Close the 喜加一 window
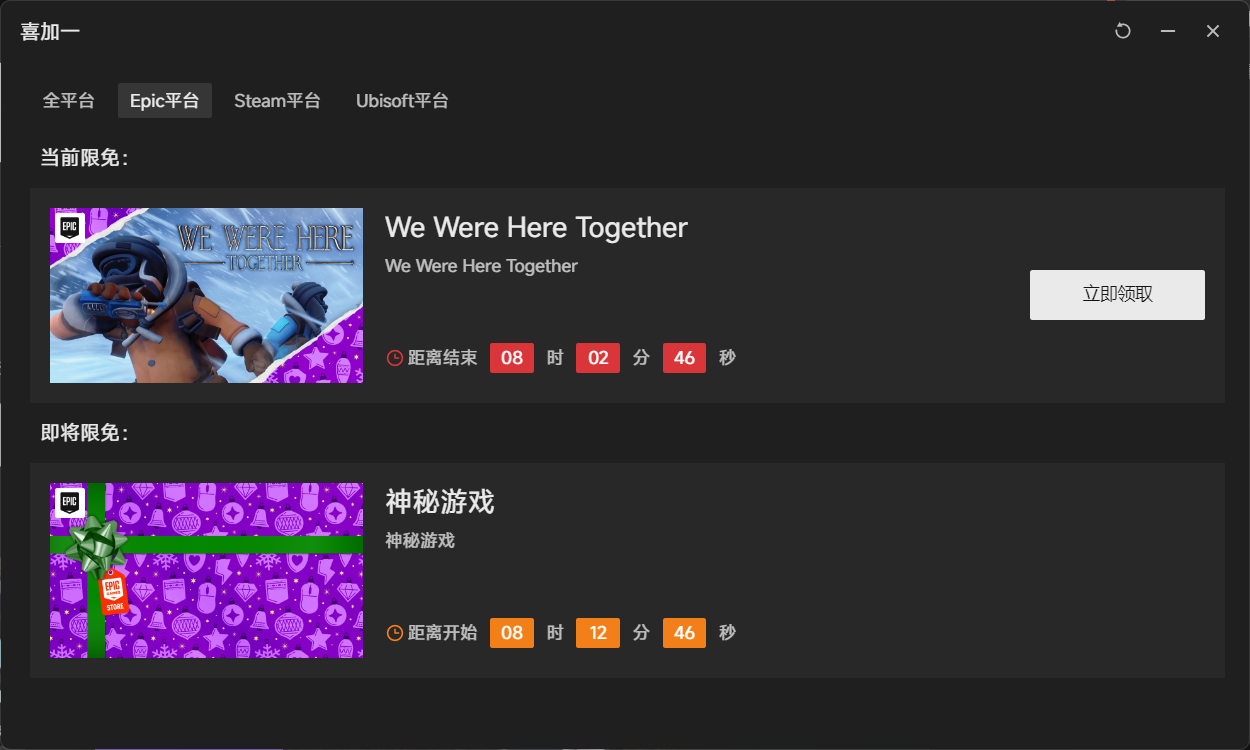Screen dimensions: 1250x750 [1213, 31]
